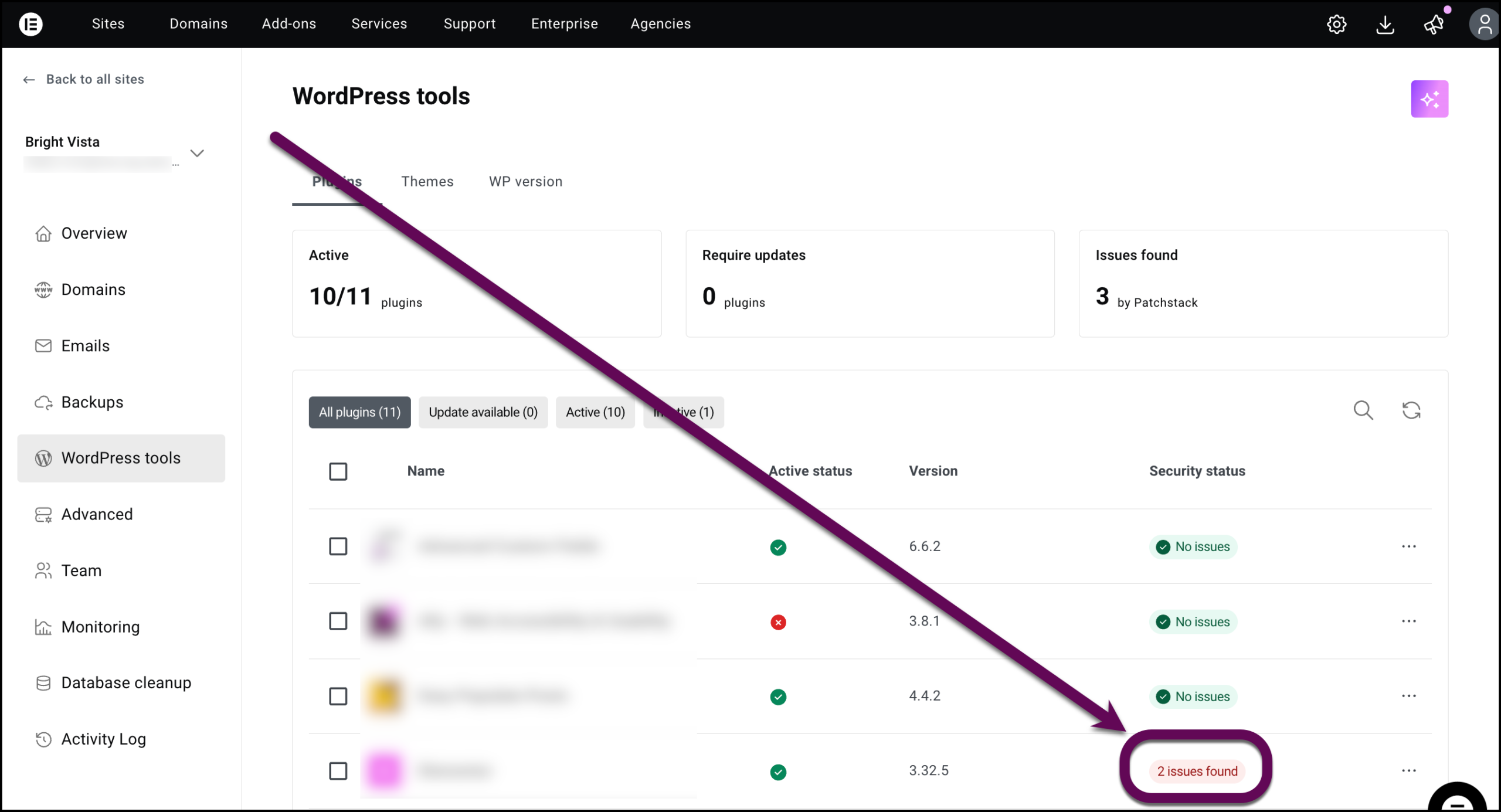Open the WP version tab
The width and height of the screenshot is (1501, 812).
click(x=525, y=182)
